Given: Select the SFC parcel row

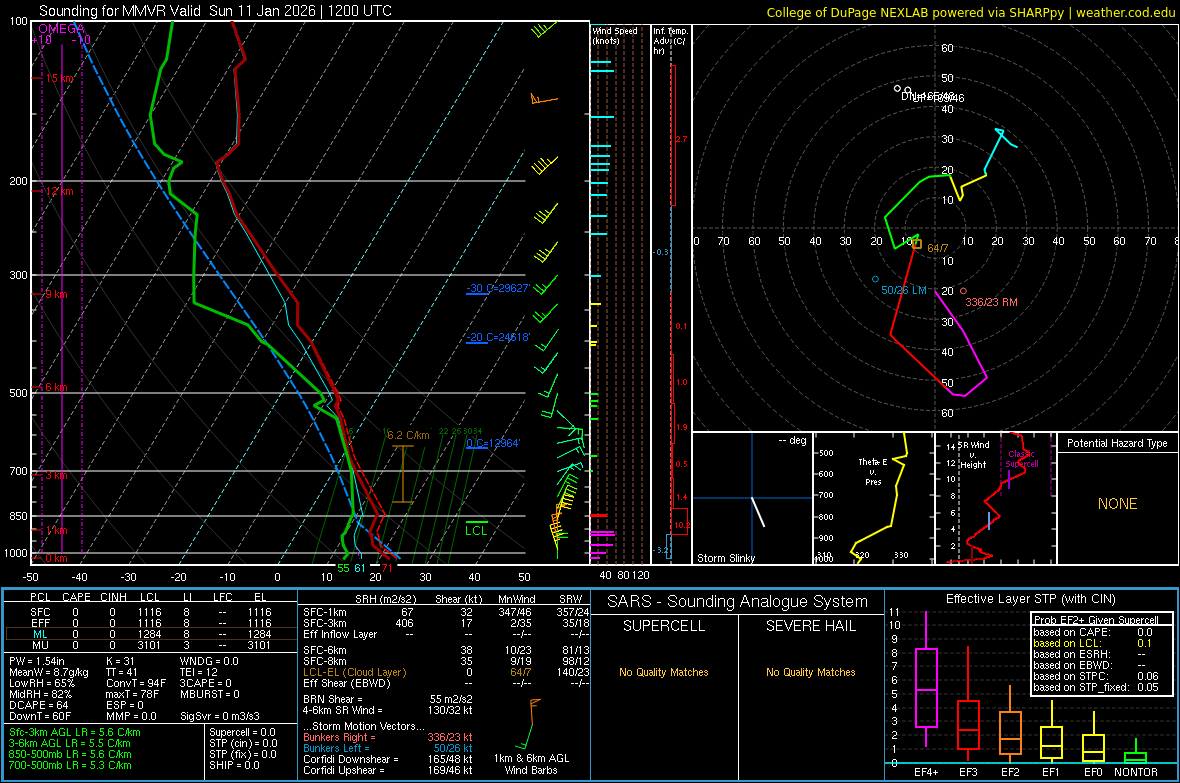Looking at the screenshot, I should (x=150, y=612).
